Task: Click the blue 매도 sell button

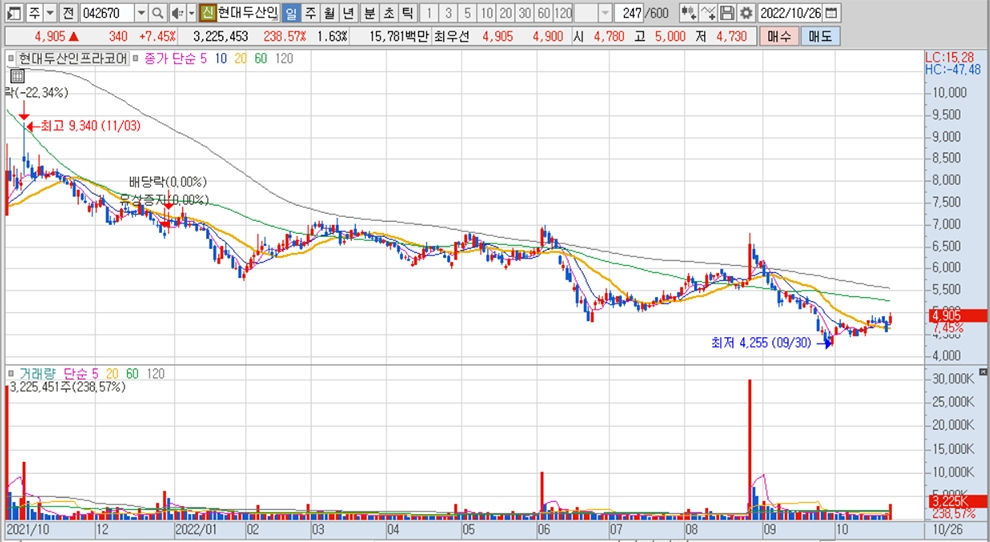Action: (x=820, y=36)
